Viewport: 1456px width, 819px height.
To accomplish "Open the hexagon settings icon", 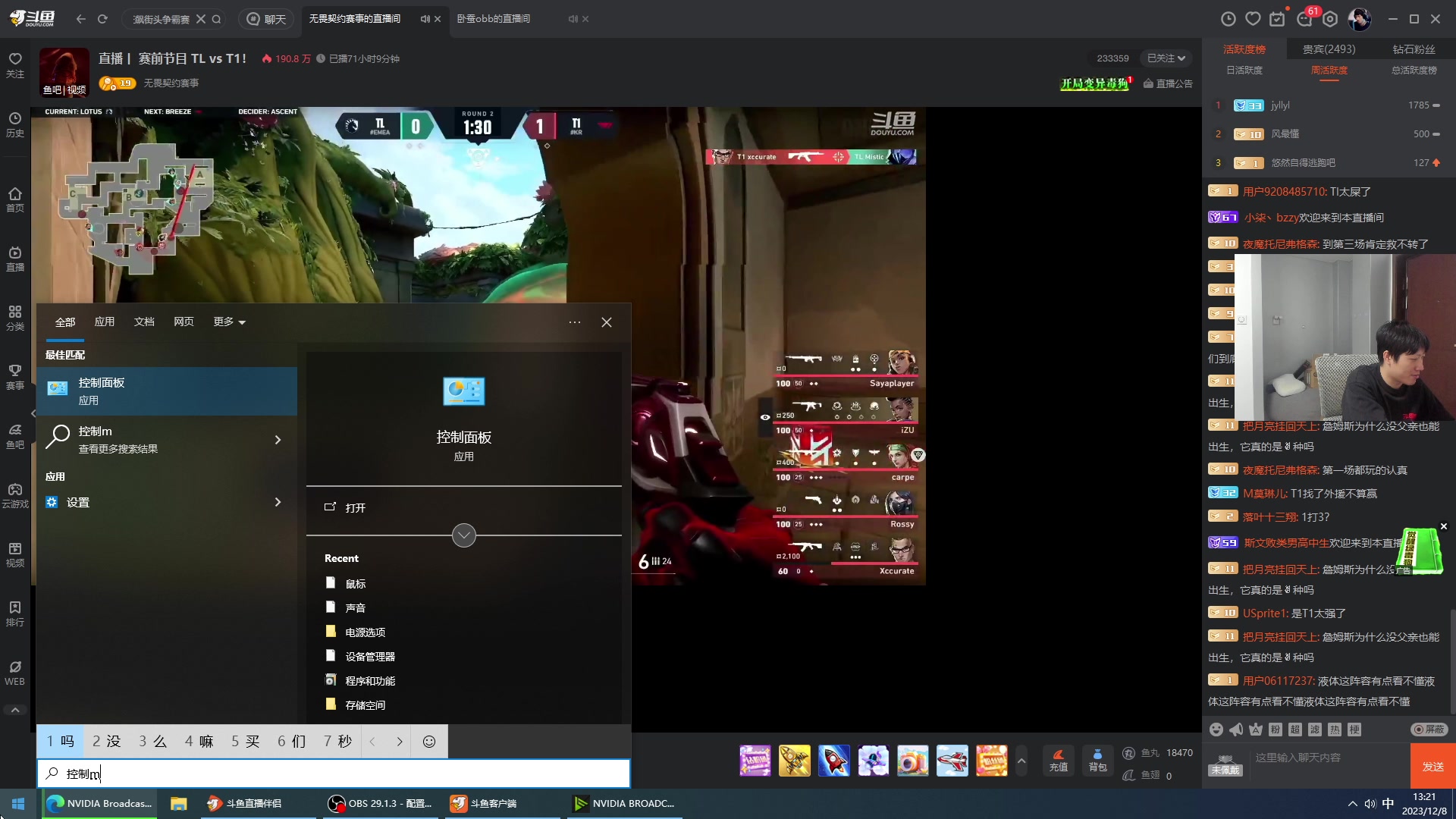I will [x=1330, y=19].
